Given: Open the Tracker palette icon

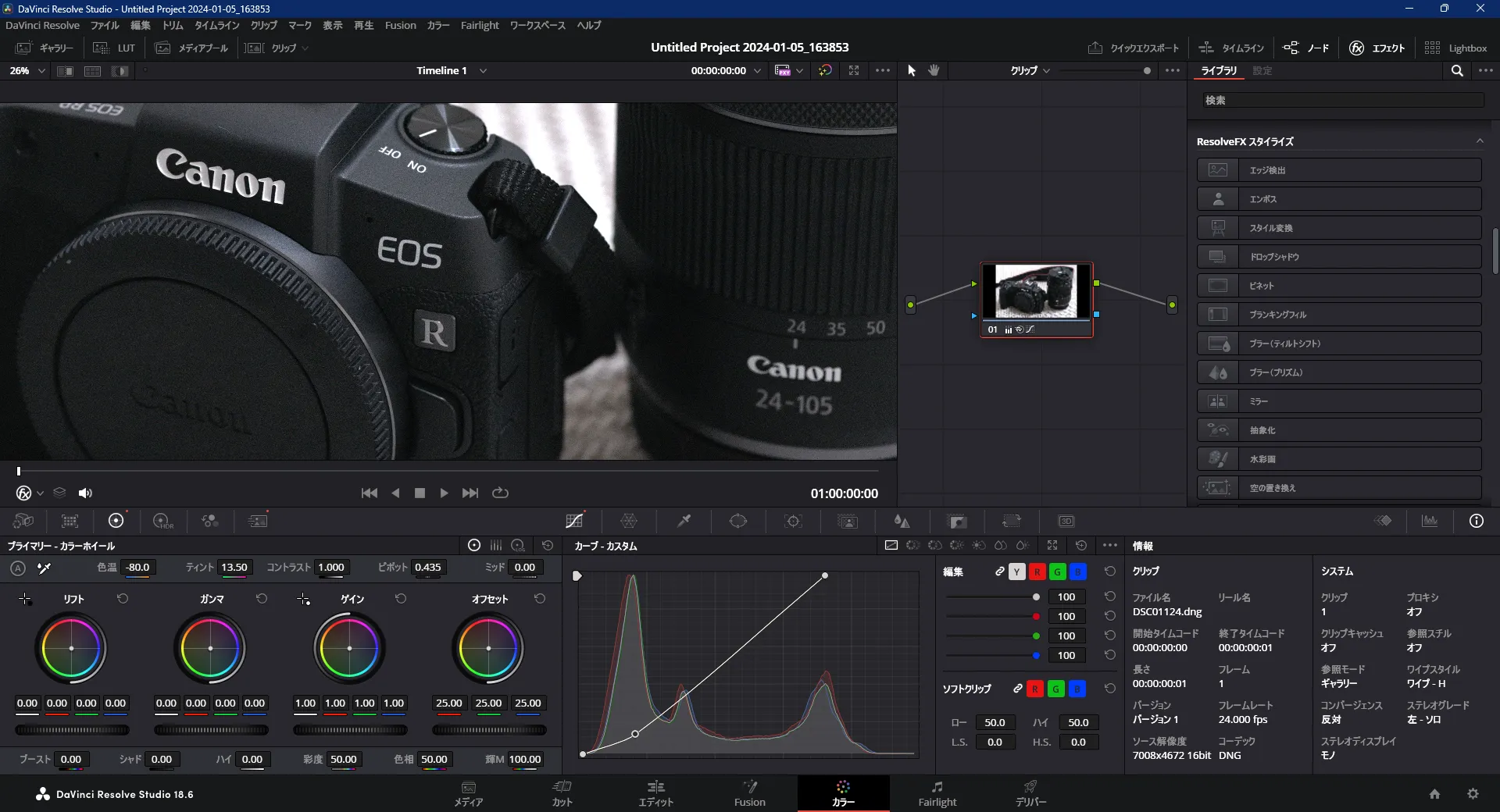Looking at the screenshot, I should [793, 521].
